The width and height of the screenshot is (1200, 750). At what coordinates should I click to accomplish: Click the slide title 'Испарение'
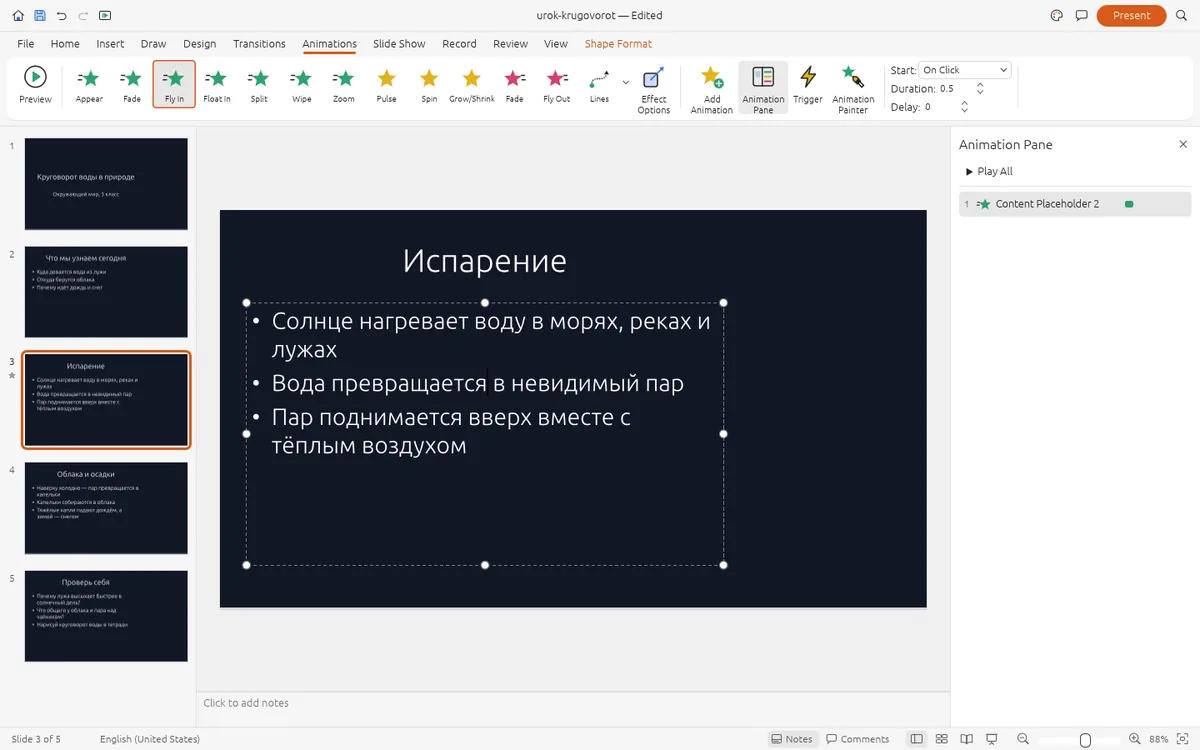484,261
